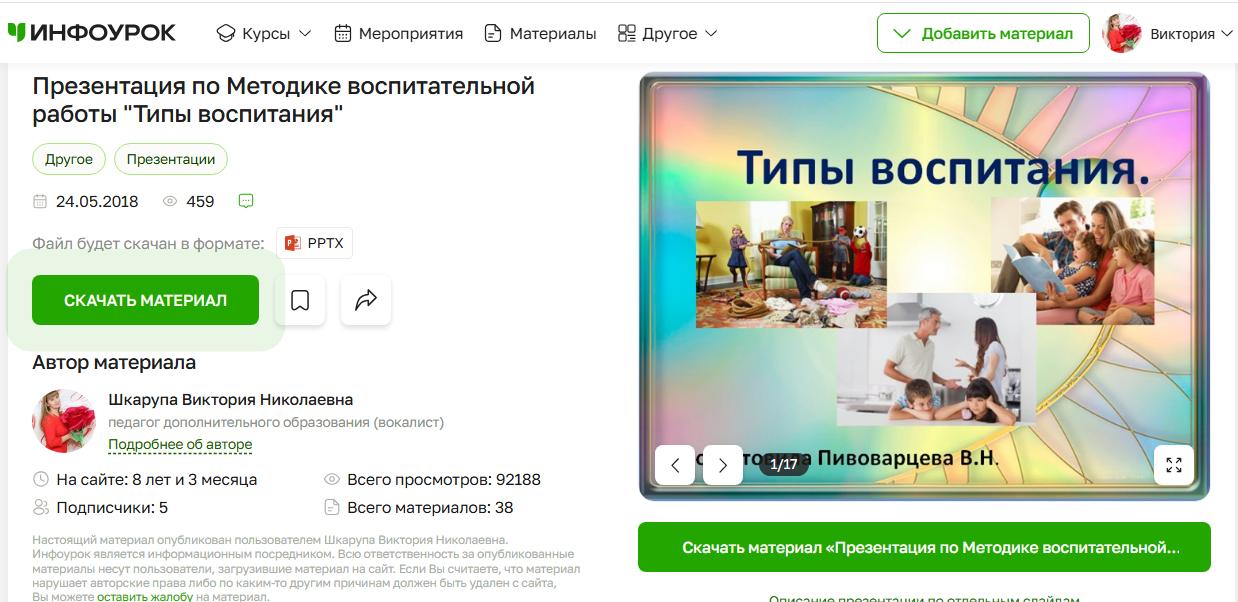Screen dimensions: 1238x602
Task: Open the slide preview in fullscreen
Action: pyautogui.click(x=1174, y=465)
